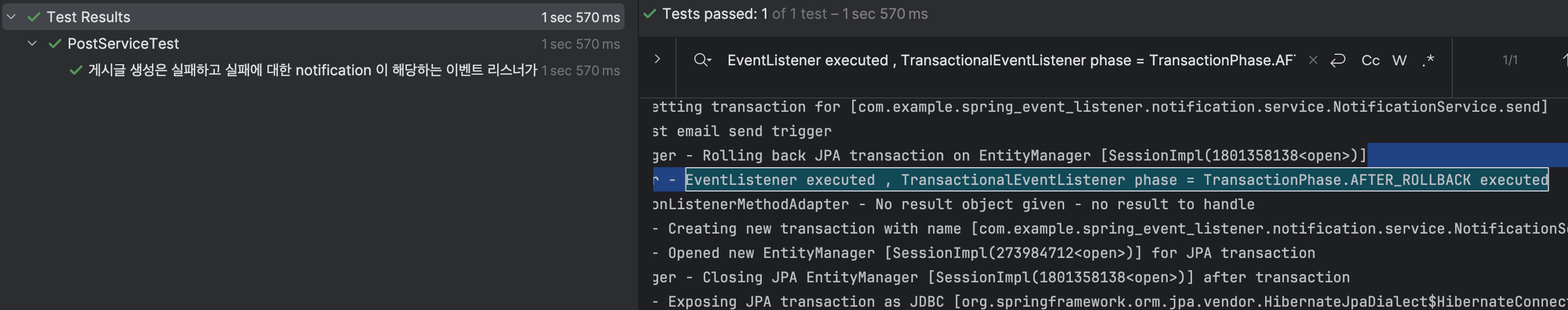
Task: Click green check icon beside PostServiceTest
Action: [x=55, y=44]
